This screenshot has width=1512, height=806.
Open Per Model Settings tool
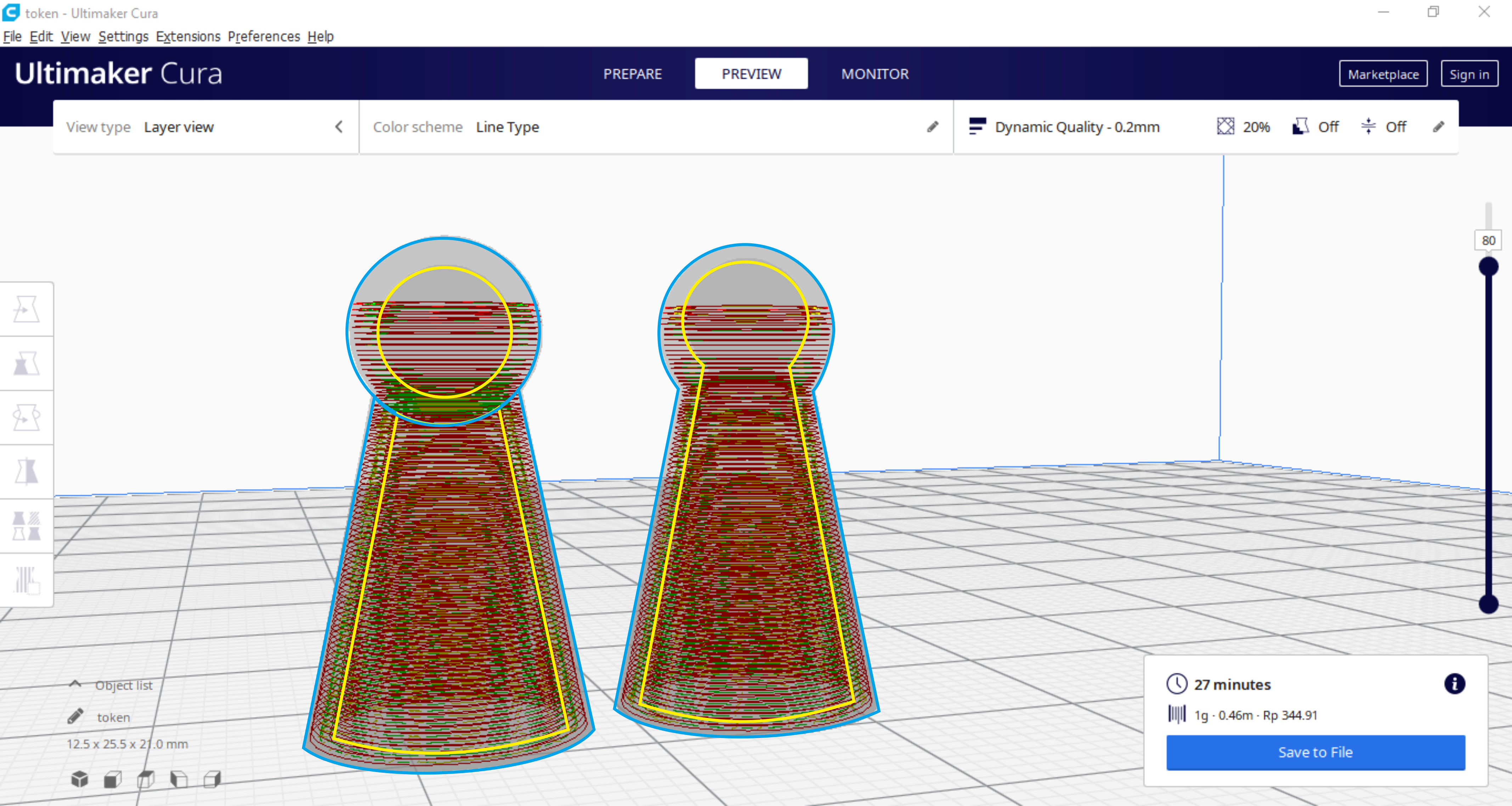pyautogui.click(x=27, y=526)
